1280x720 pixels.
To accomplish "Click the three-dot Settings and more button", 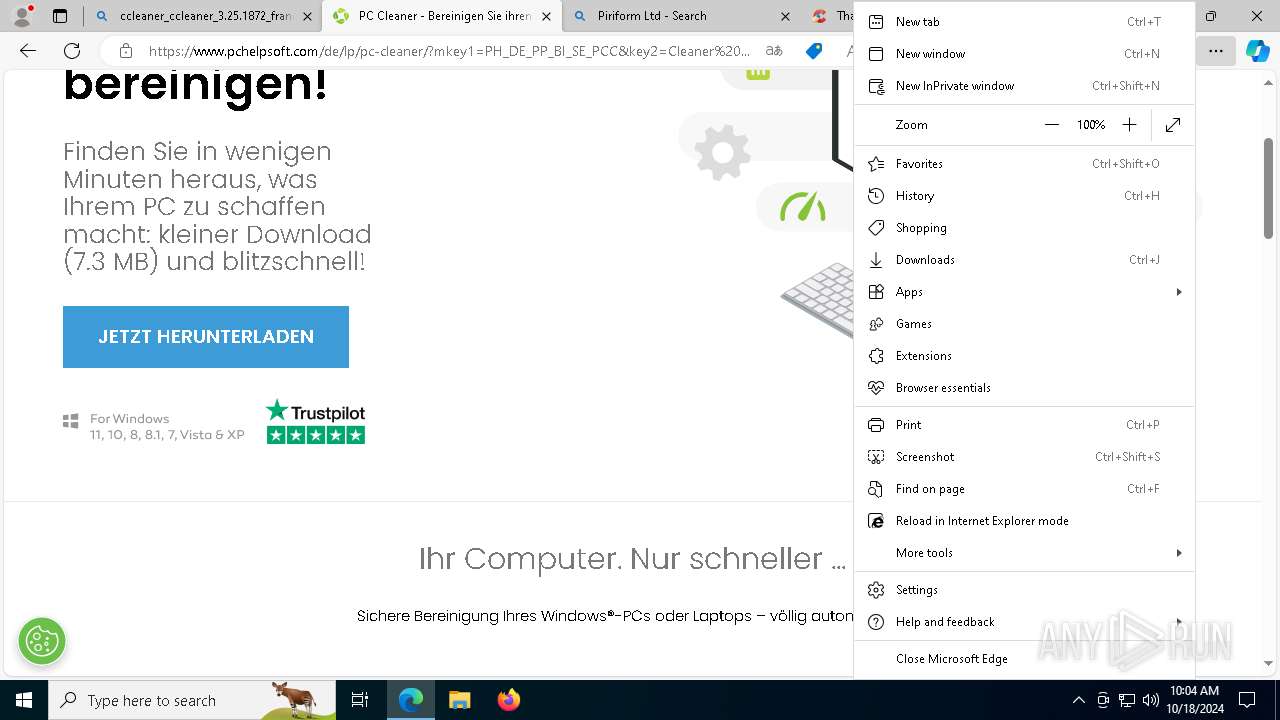I will click(1216, 51).
